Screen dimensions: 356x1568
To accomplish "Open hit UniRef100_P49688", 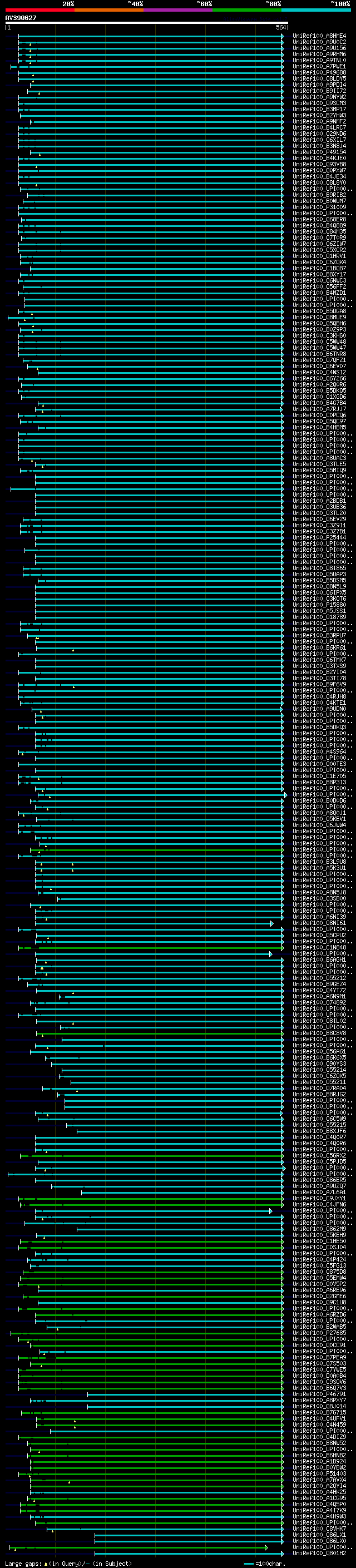I will 319,72.
